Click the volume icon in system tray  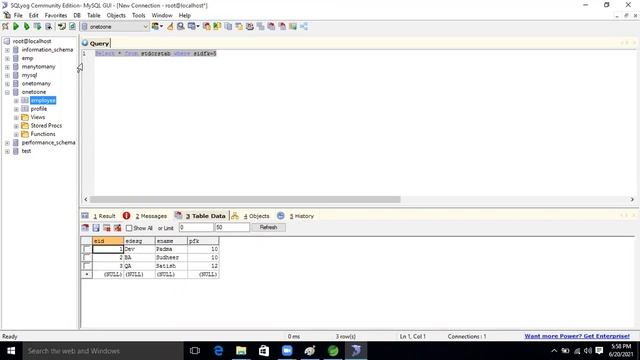[588, 351]
